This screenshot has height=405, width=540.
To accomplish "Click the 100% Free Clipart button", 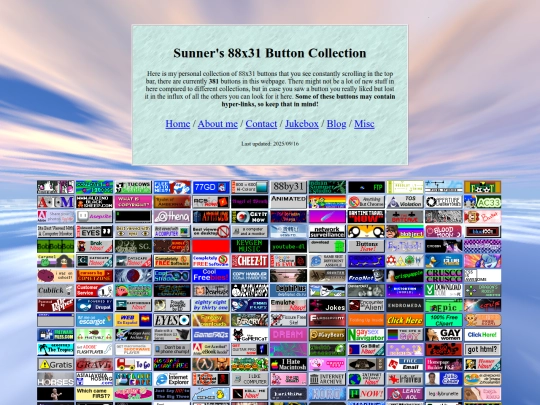I will coord(444,320).
